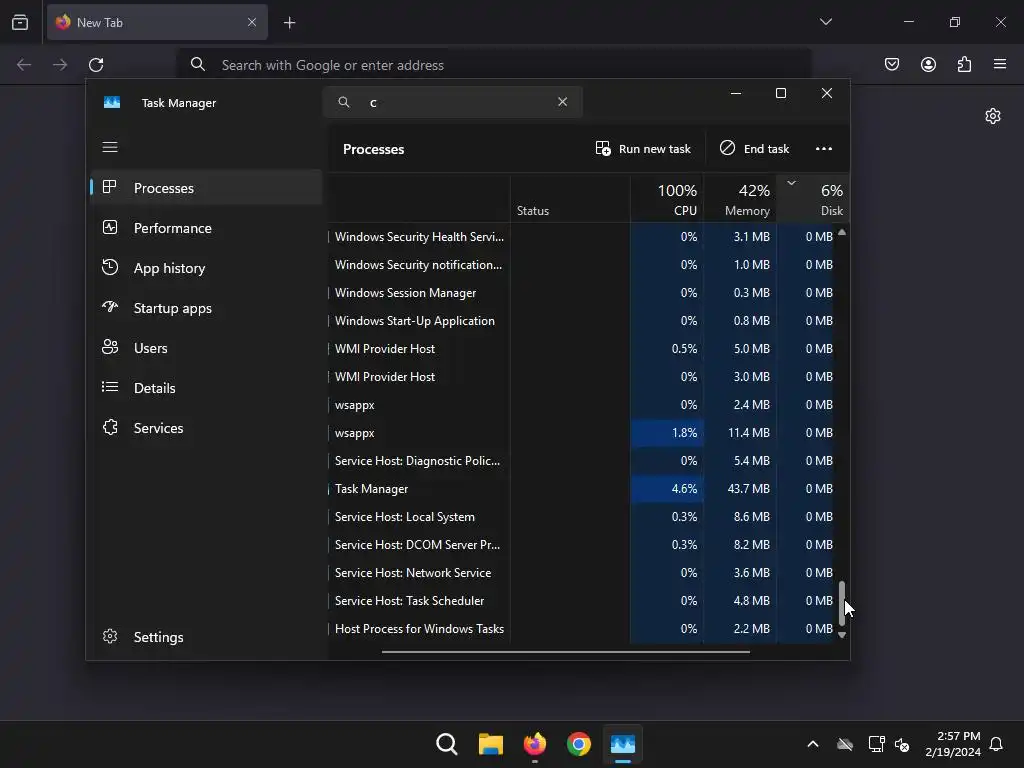Select Service Host: Network Service
This screenshot has width=1024, height=768.
tap(583, 573)
